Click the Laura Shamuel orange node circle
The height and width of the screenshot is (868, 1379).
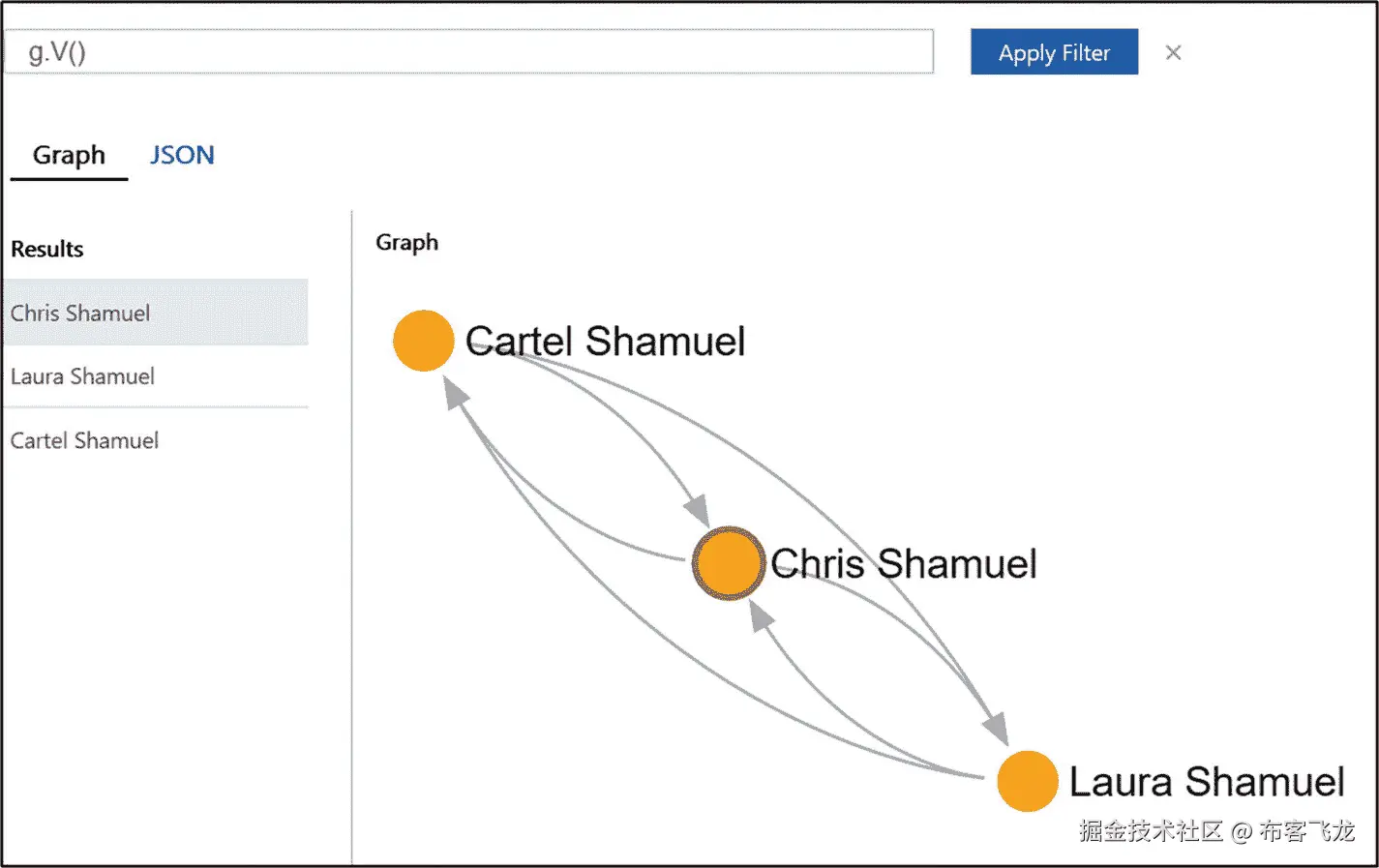pyautogui.click(x=1028, y=781)
